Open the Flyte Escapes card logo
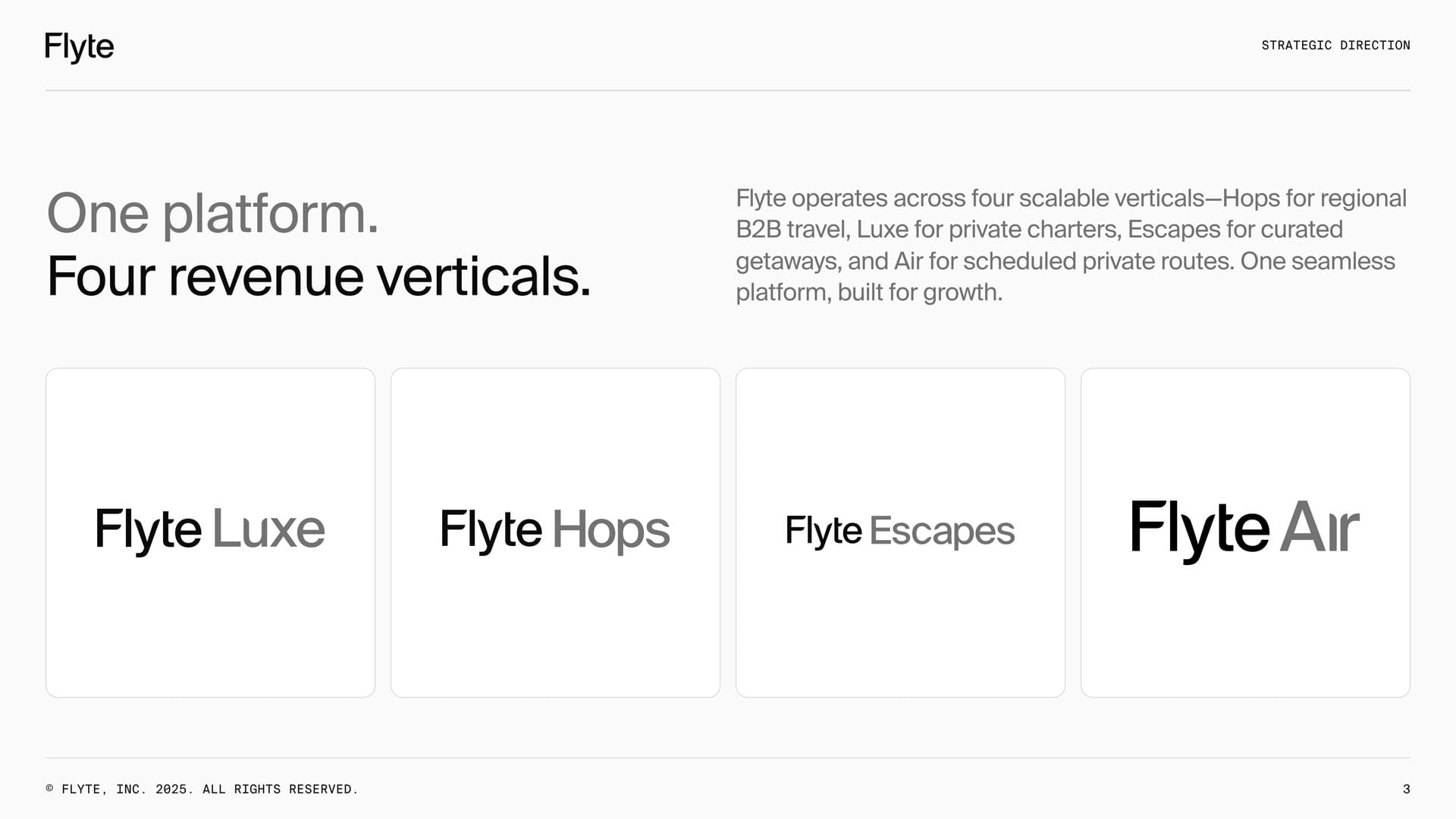The height and width of the screenshot is (819, 1456). click(900, 531)
